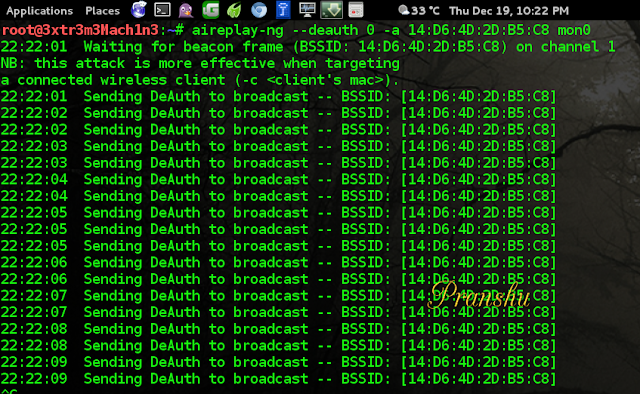Open the blue blueprint-style launcher icon
640x394 pixels.
pos(283,10)
